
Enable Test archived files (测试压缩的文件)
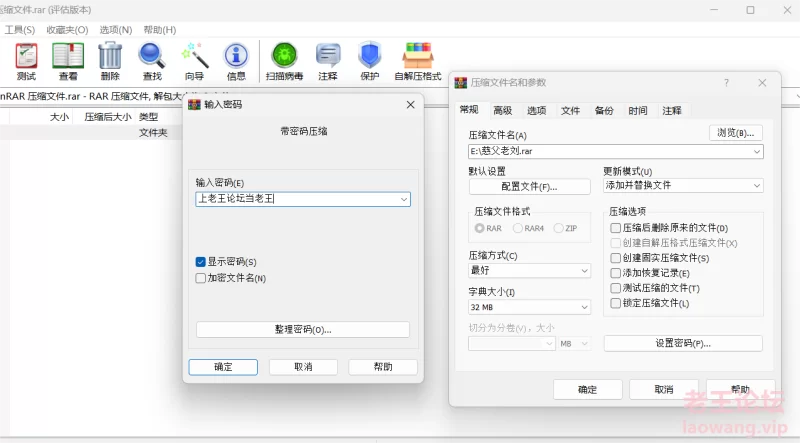(x=616, y=288)
